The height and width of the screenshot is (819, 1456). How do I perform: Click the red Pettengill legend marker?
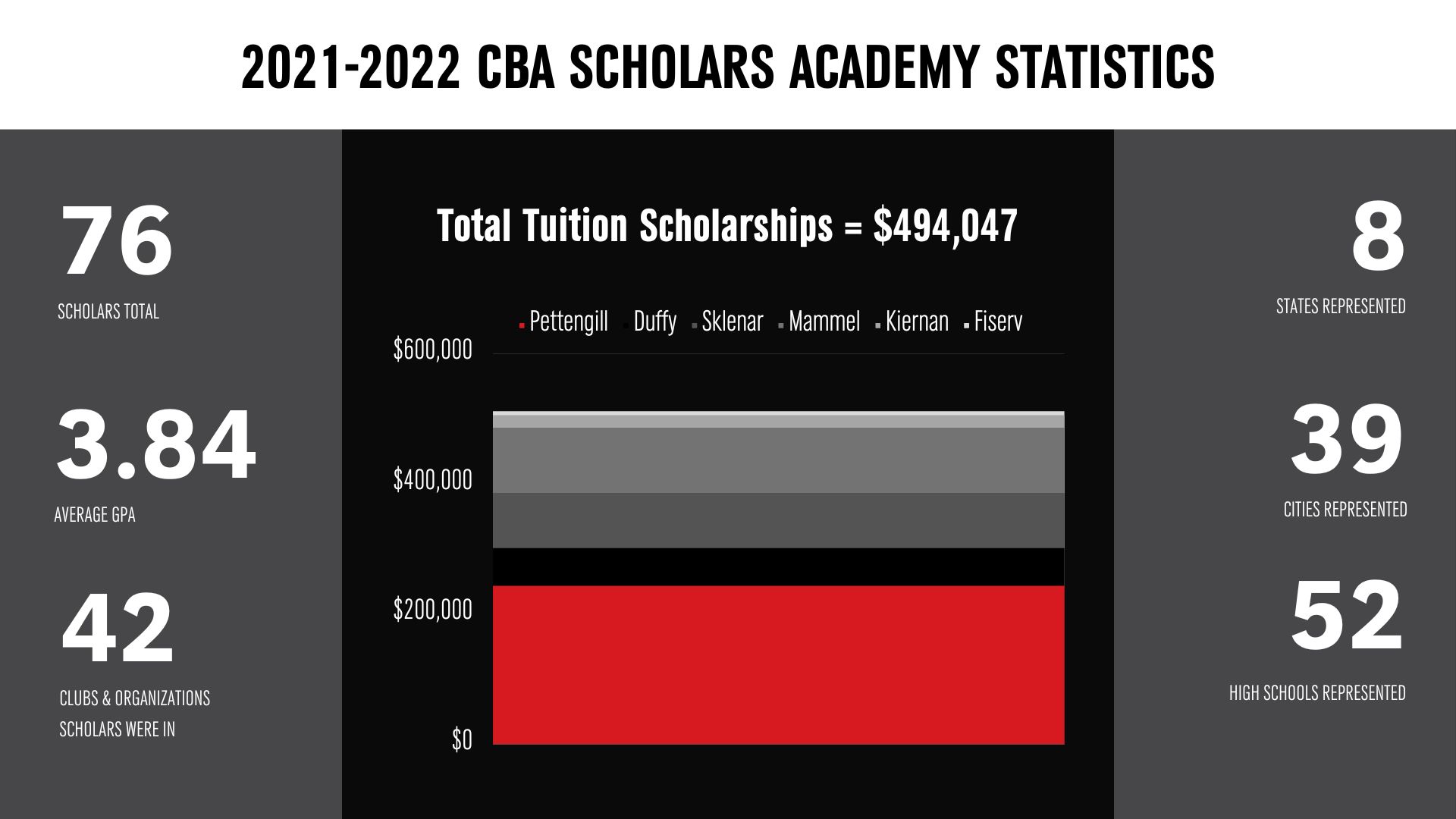[522, 326]
